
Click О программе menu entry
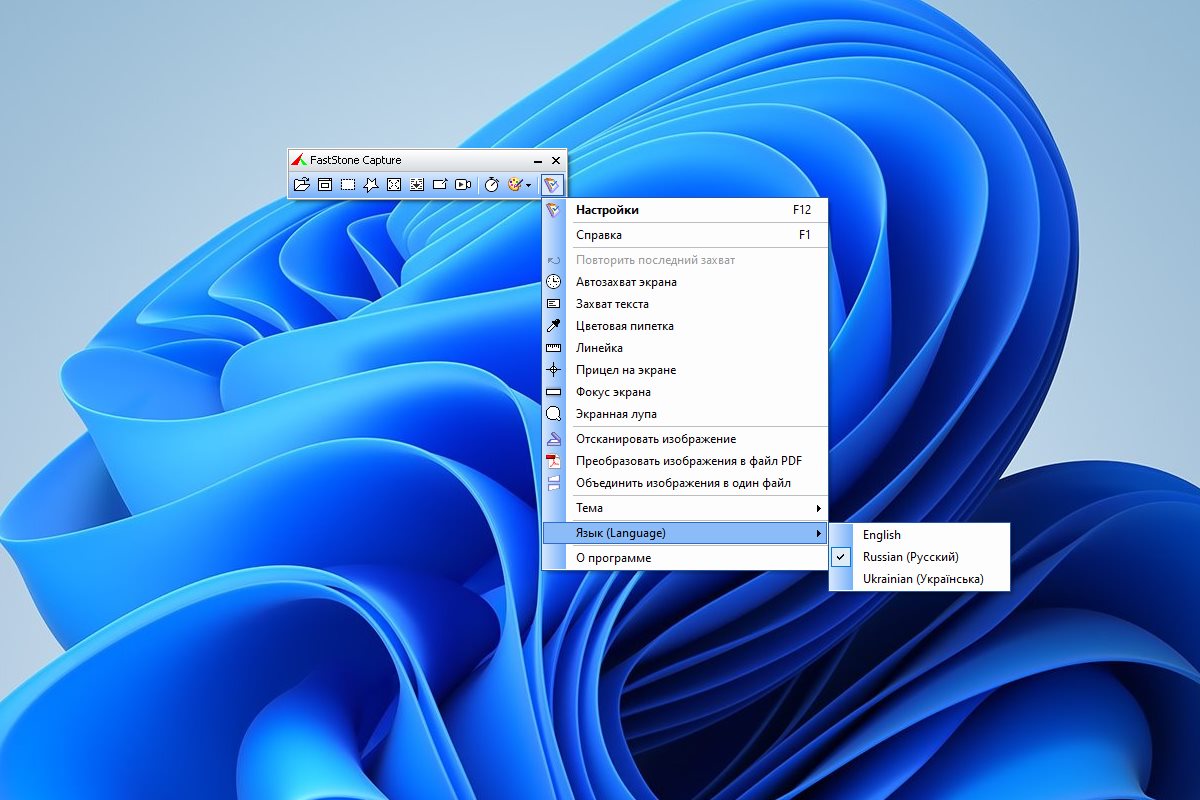point(613,558)
